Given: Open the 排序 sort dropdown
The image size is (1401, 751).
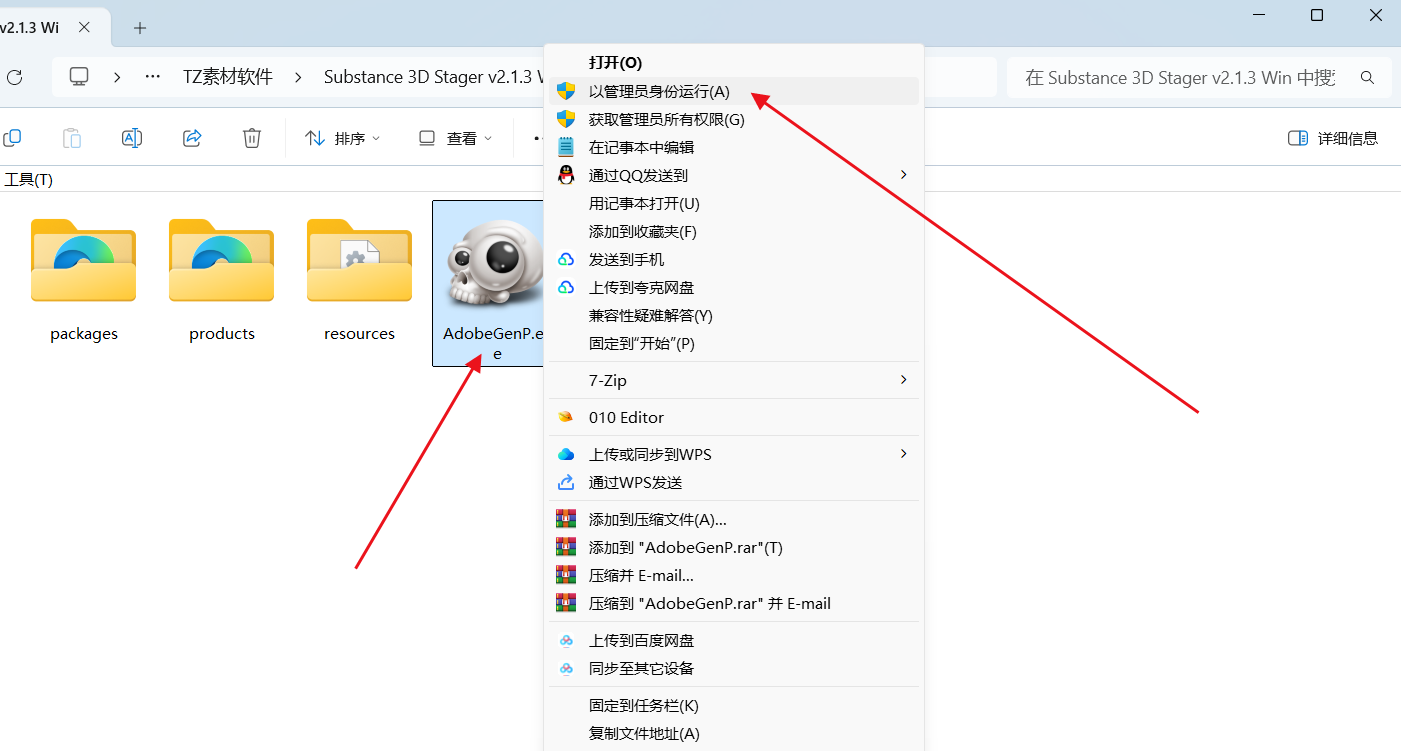Looking at the screenshot, I should (343, 138).
